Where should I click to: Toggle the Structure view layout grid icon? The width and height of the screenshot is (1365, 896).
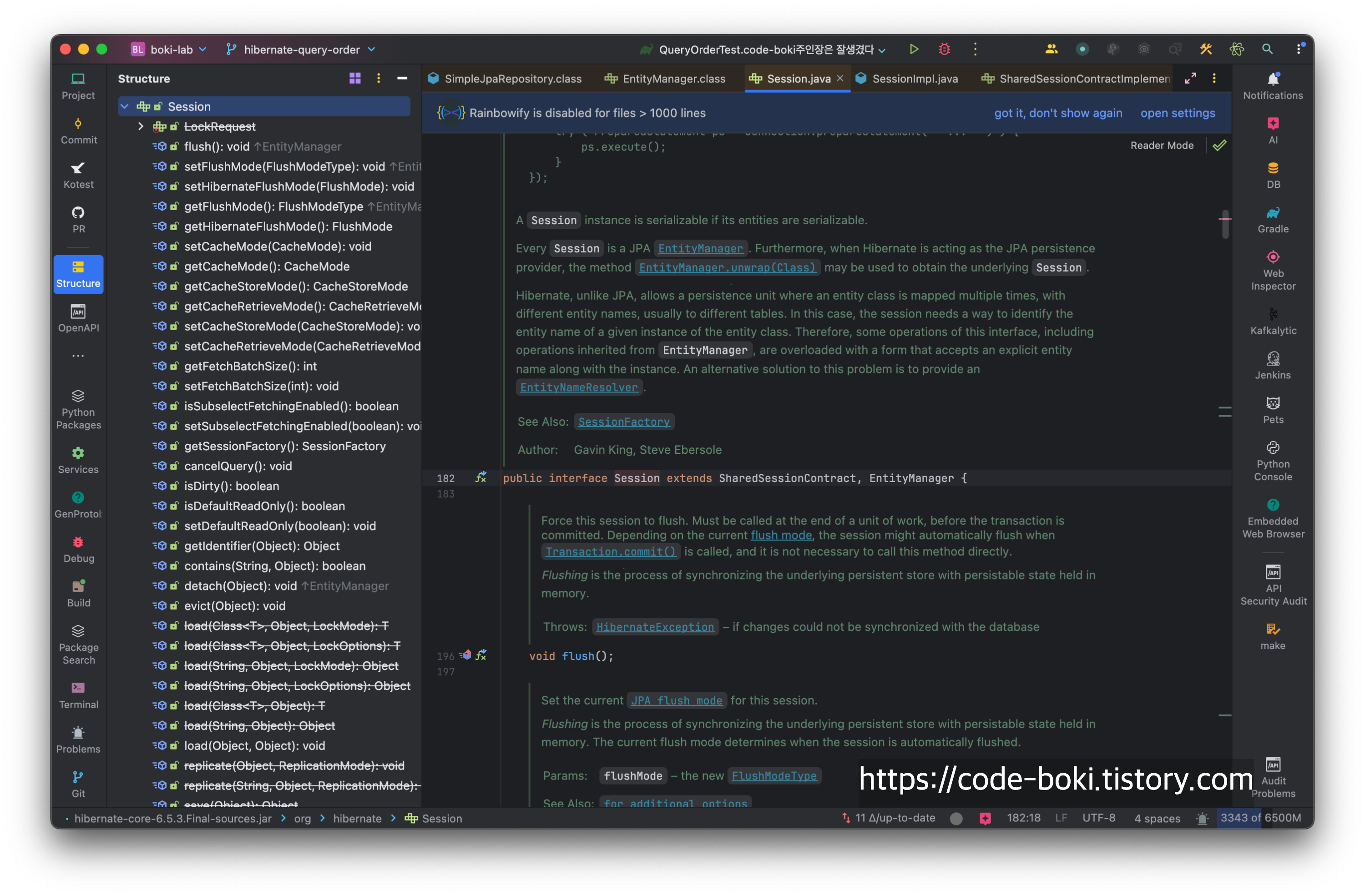coord(355,79)
